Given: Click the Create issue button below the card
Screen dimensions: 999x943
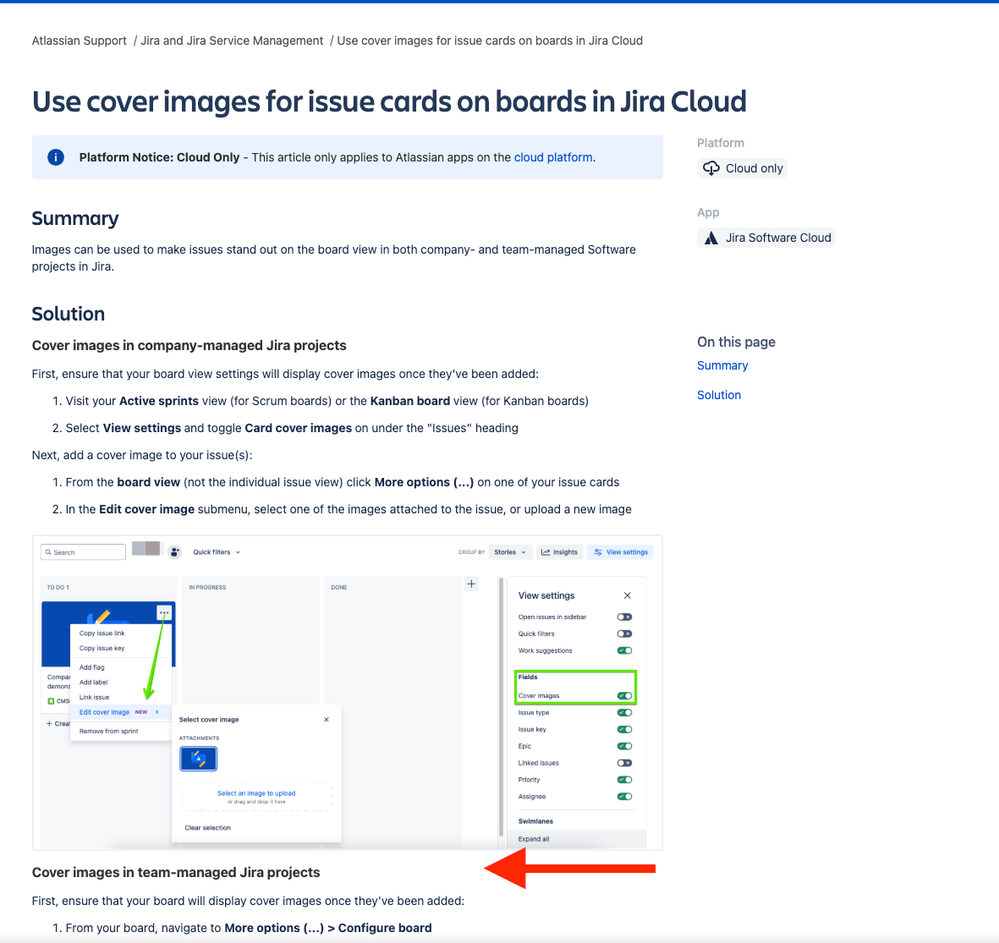Looking at the screenshot, I should click(58, 724).
